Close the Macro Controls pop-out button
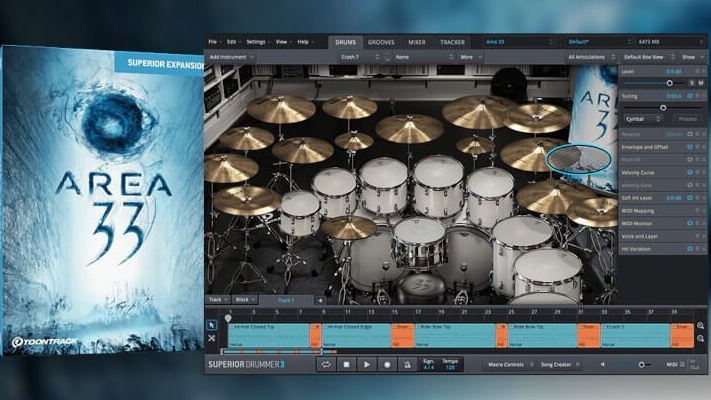The image size is (711, 400). [x=531, y=365]
